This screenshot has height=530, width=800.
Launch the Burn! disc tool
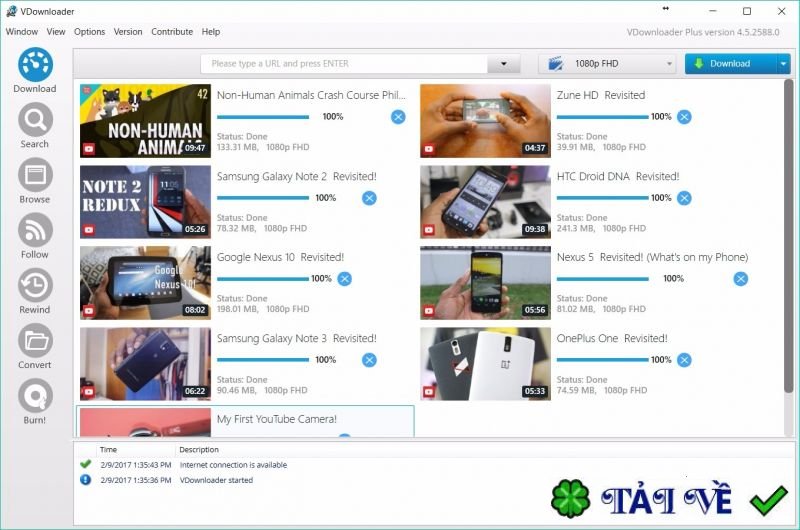coord(34,397)
